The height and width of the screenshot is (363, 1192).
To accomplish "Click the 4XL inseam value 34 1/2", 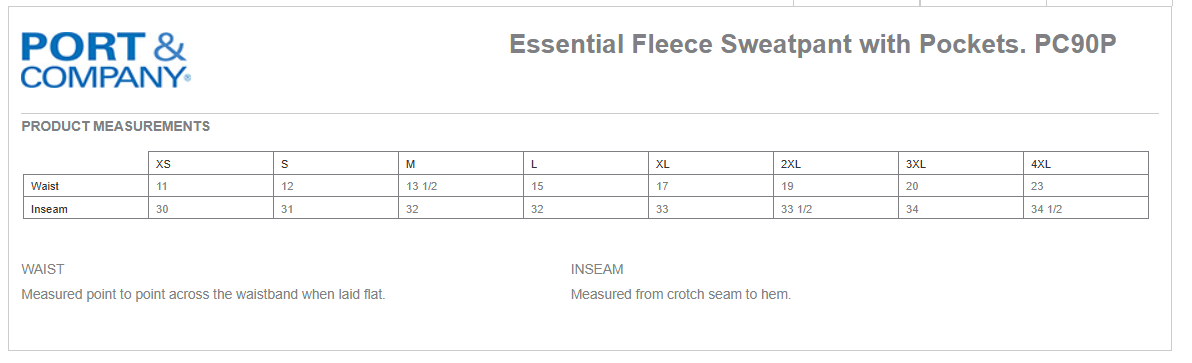I will pyautogui.click(x=1046, y=210).
